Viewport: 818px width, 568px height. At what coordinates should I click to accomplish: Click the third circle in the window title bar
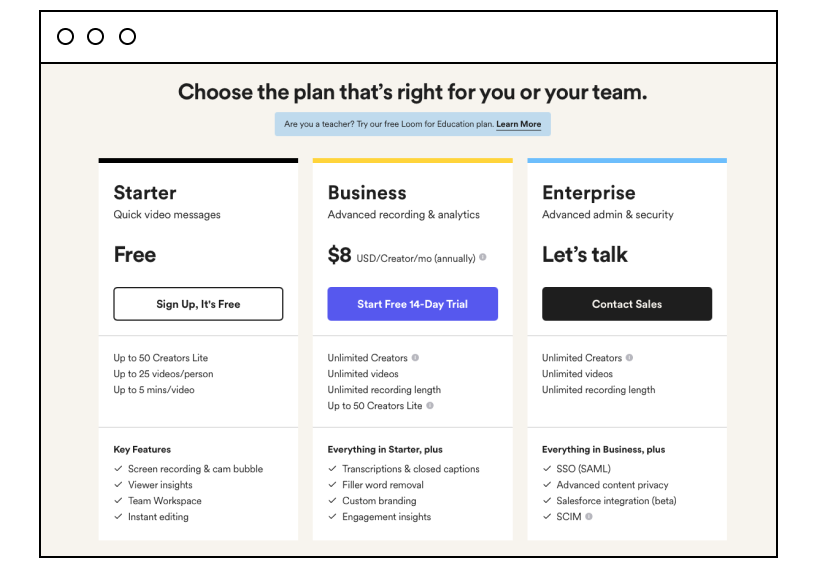click(127, 37)
